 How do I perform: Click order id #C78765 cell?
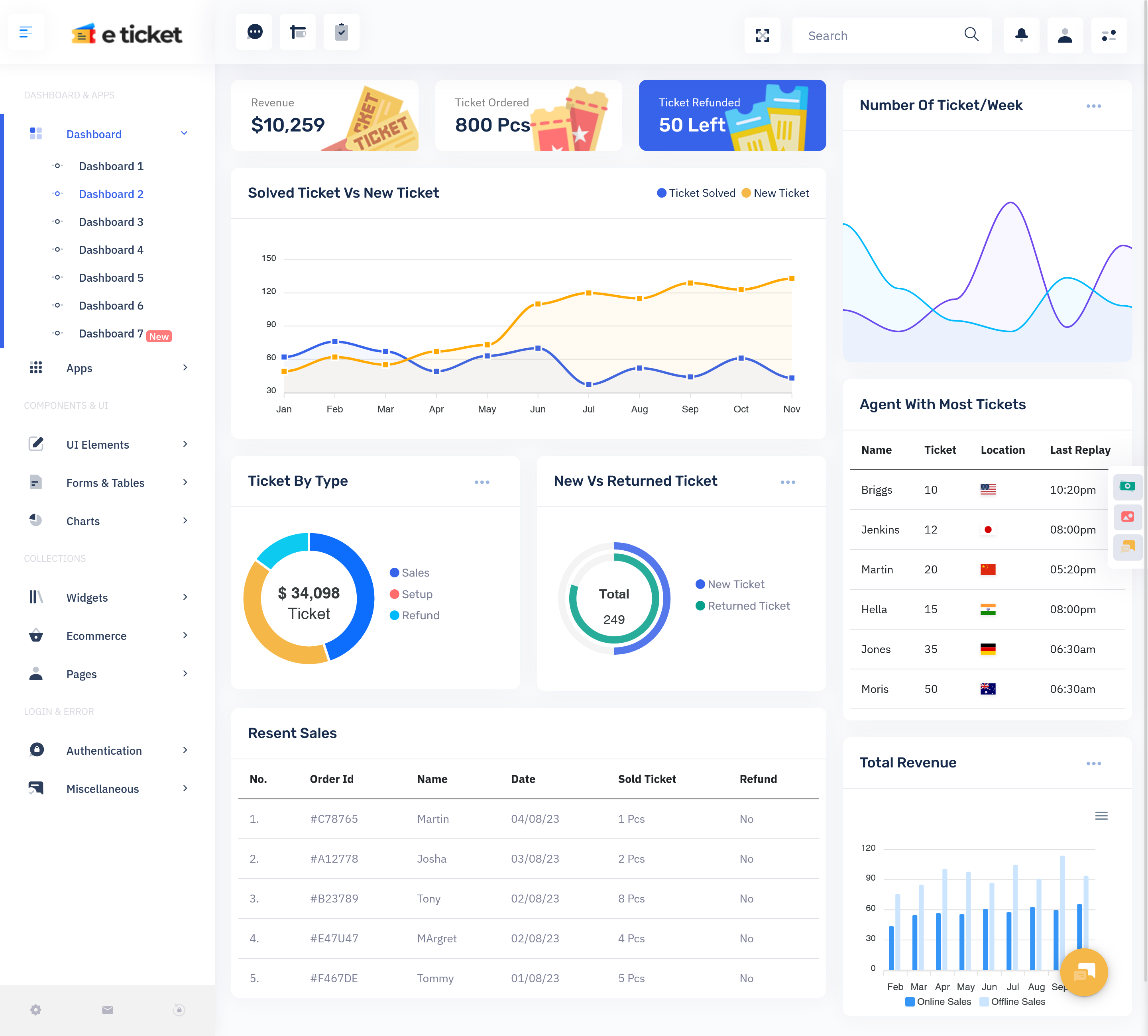[334, 818]
